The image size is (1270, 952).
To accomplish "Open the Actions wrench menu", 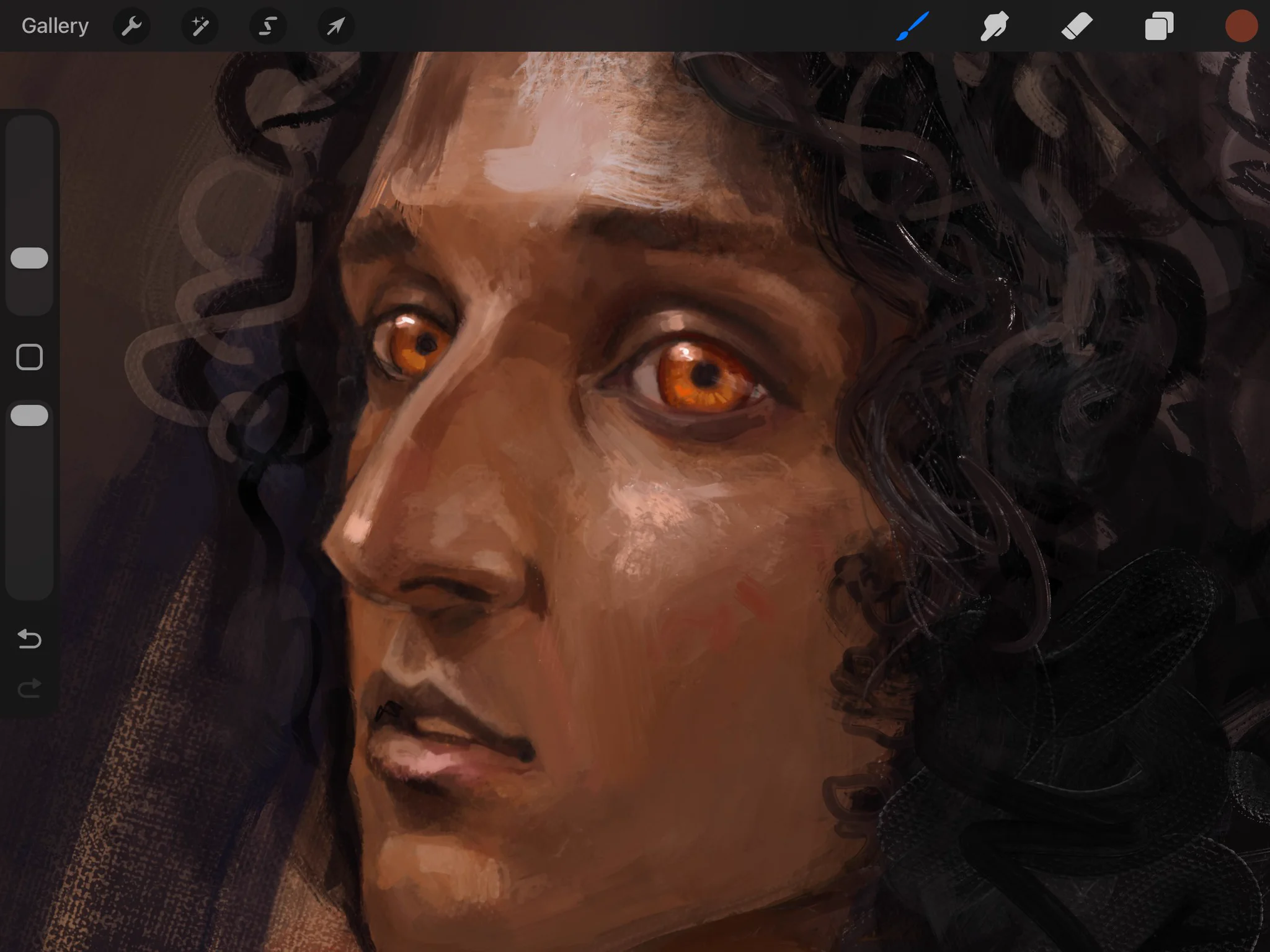I will [x=131, y=26].
